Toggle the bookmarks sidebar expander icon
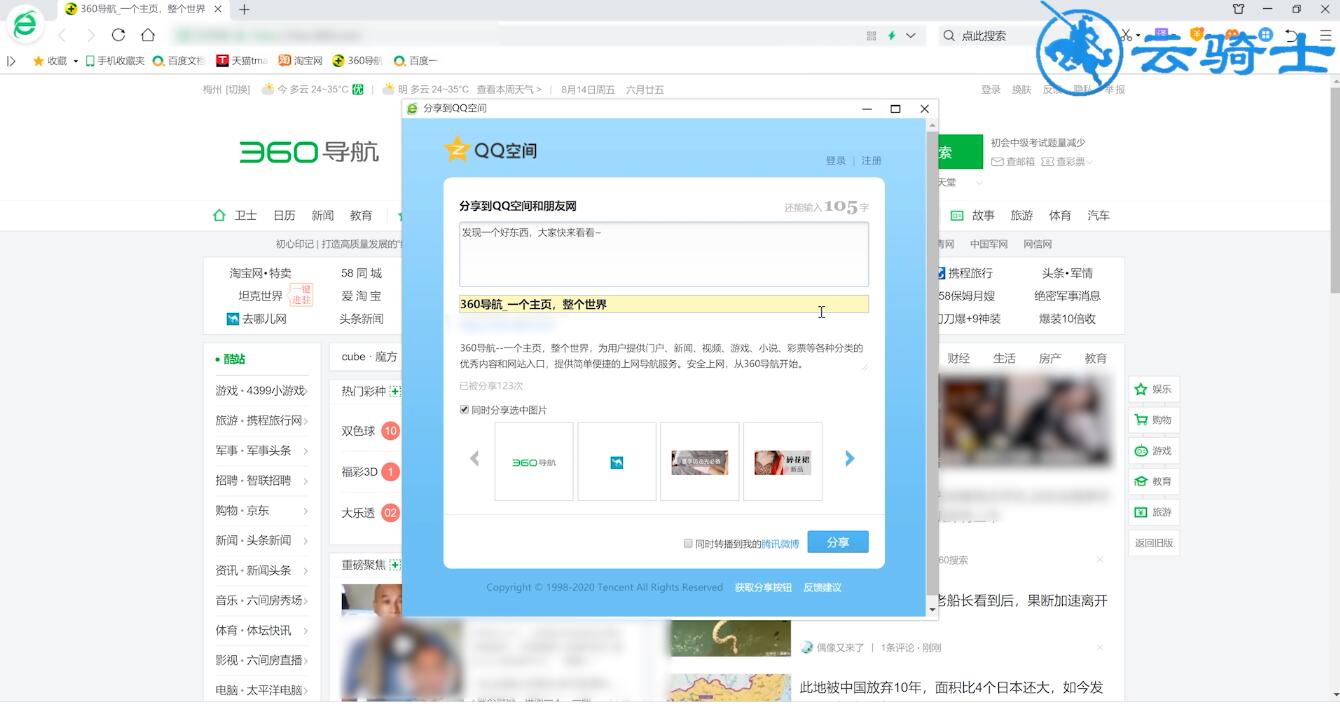The width and height of the screenshot is (1340, 704). pos(12,61)
